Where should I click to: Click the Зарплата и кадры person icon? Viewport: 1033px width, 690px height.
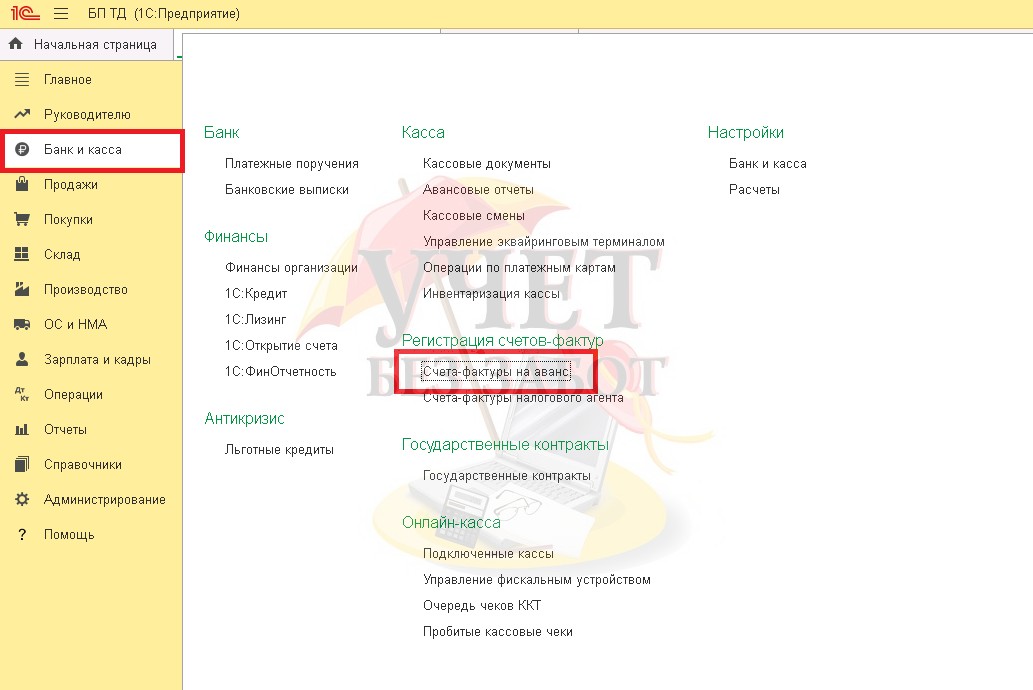22,359
